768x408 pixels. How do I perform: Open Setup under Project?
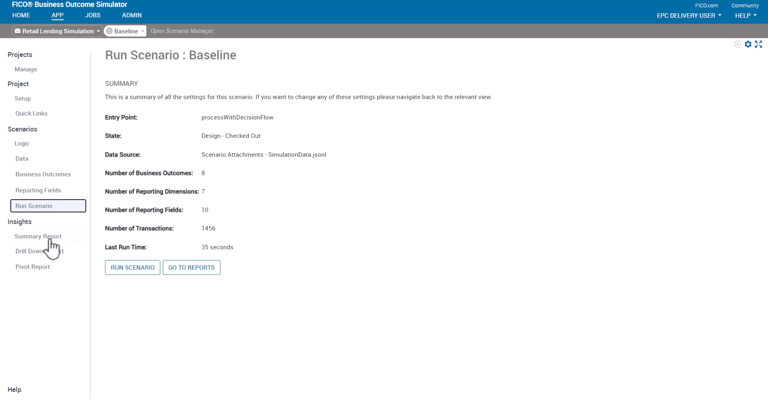23,98
